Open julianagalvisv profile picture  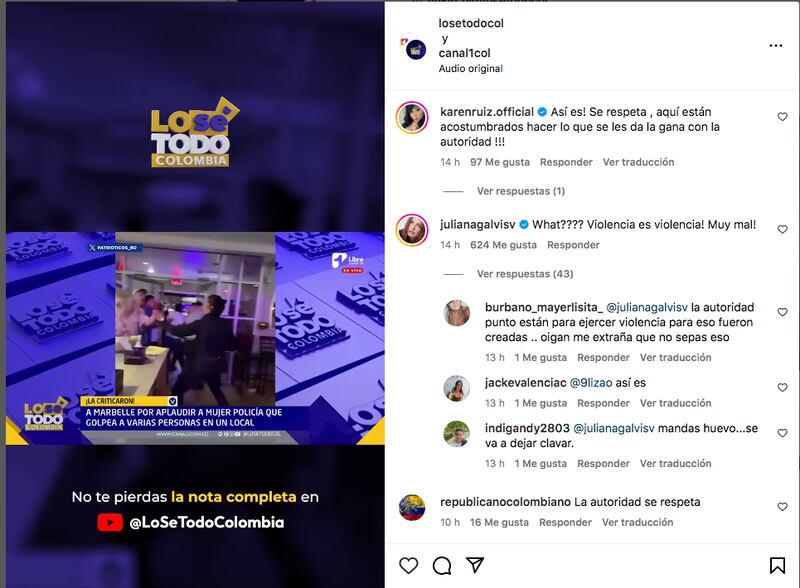(x=412, y=230)
